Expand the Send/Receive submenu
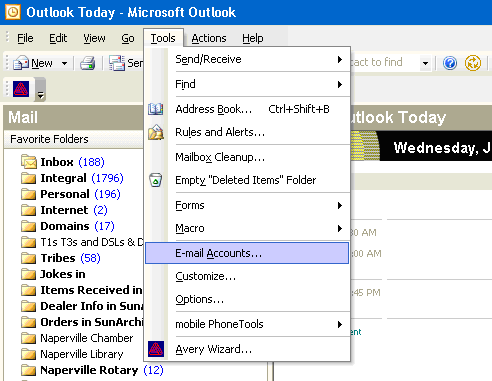The width and height of the screenshot is (492, 381). click(340, 59)
